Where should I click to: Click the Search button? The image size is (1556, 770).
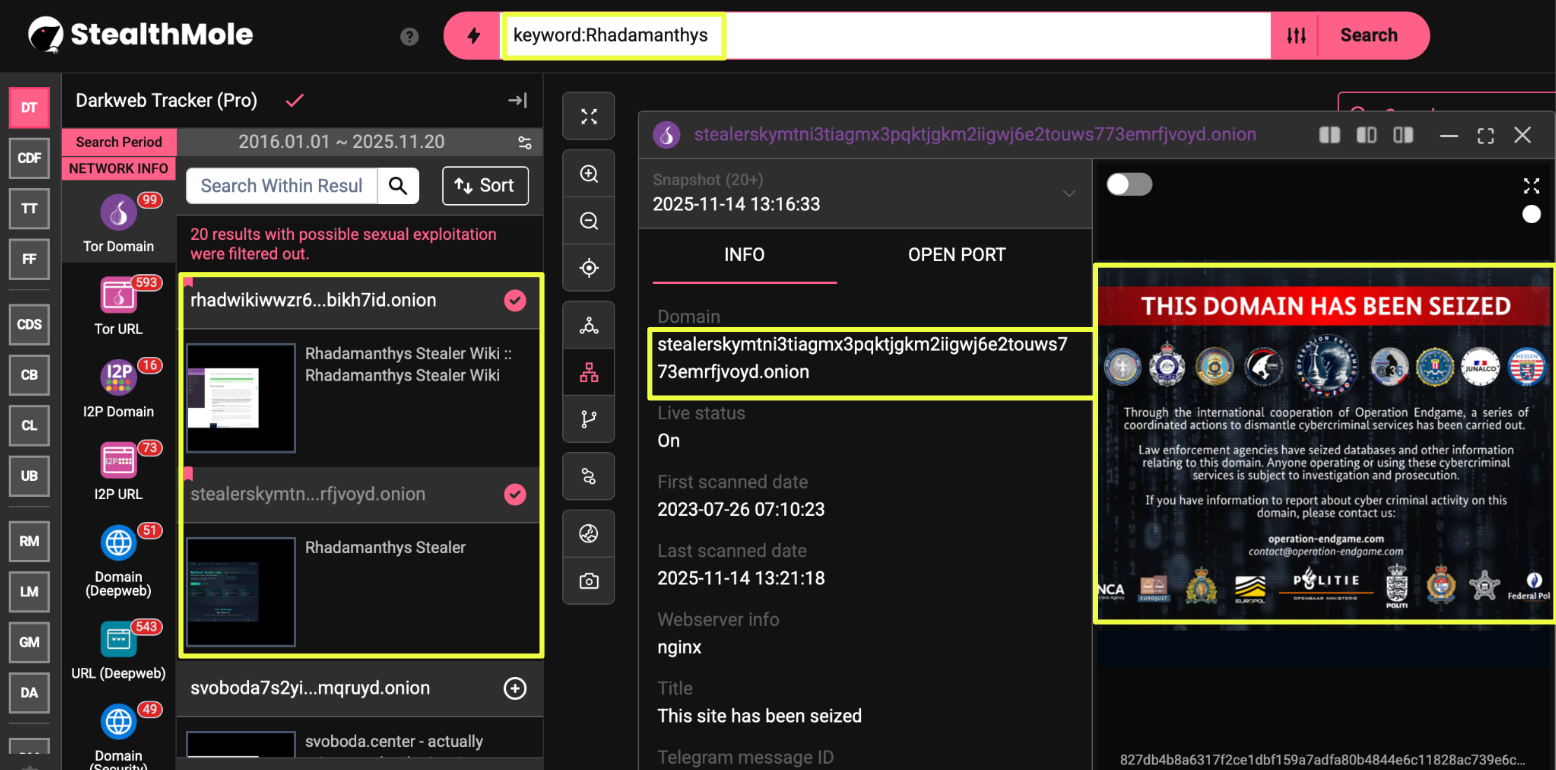[x=1369, y=35]
